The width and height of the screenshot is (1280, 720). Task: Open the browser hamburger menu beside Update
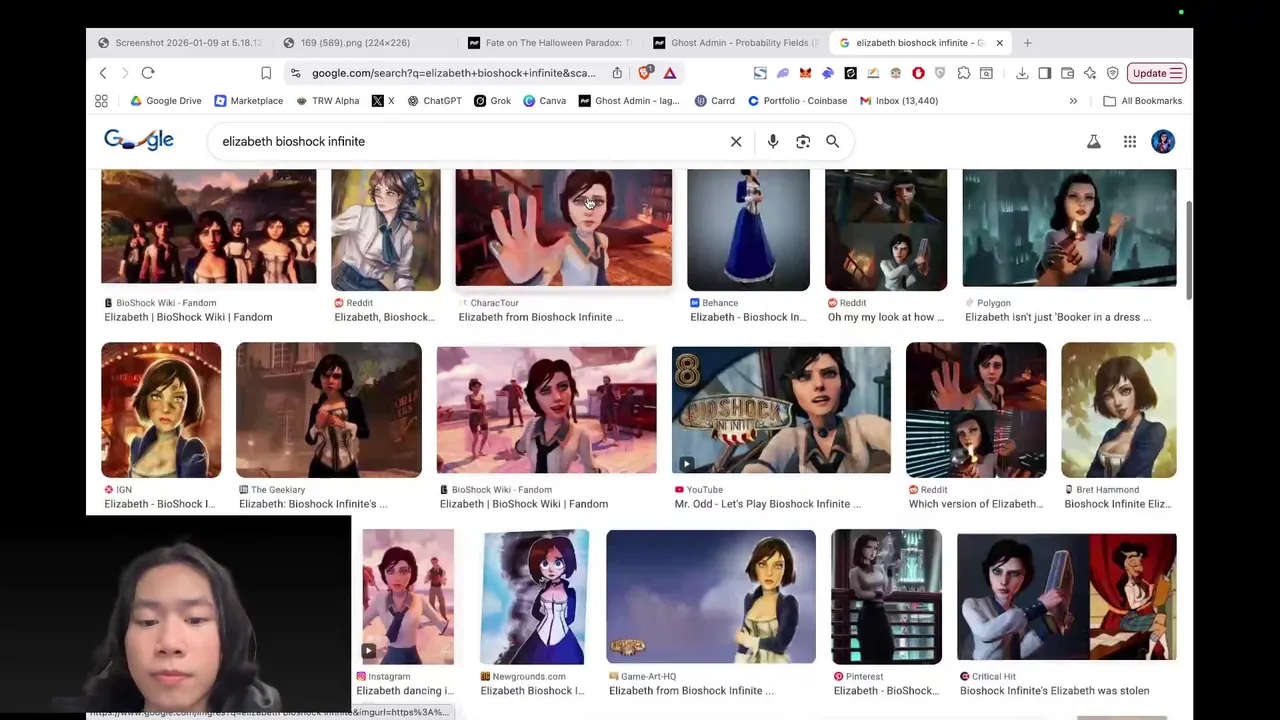click(1177, 73)
